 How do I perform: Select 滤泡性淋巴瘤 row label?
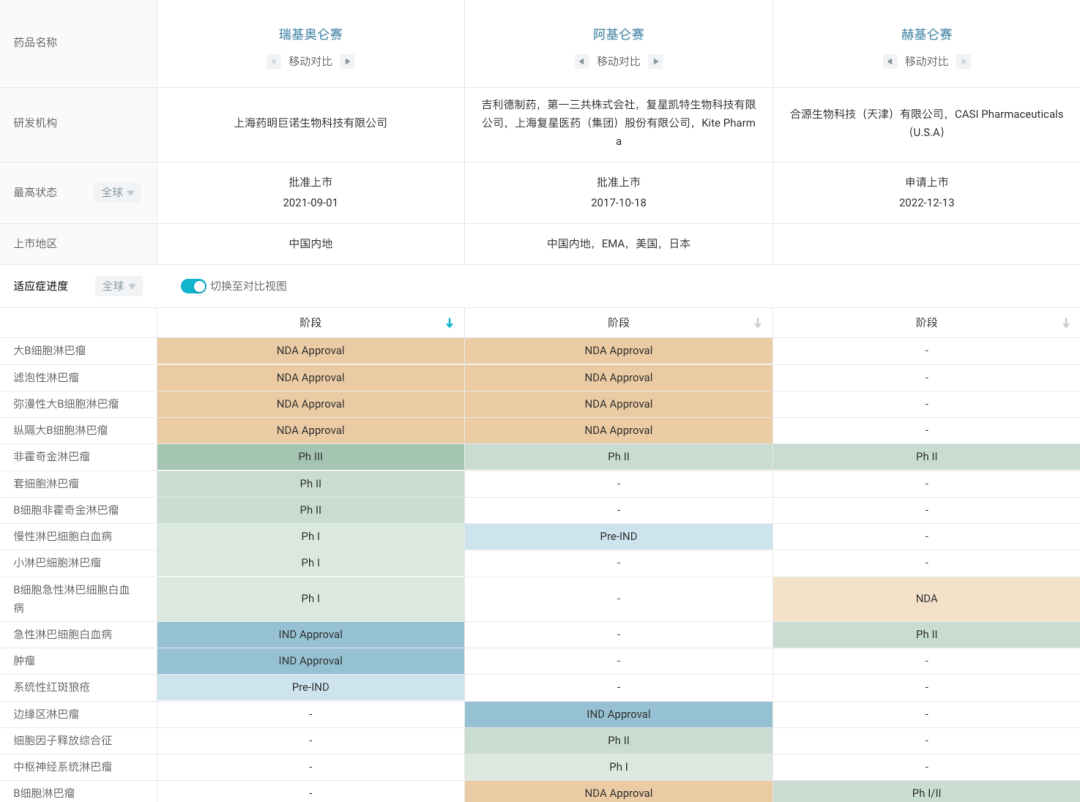(x=46, y=378)
